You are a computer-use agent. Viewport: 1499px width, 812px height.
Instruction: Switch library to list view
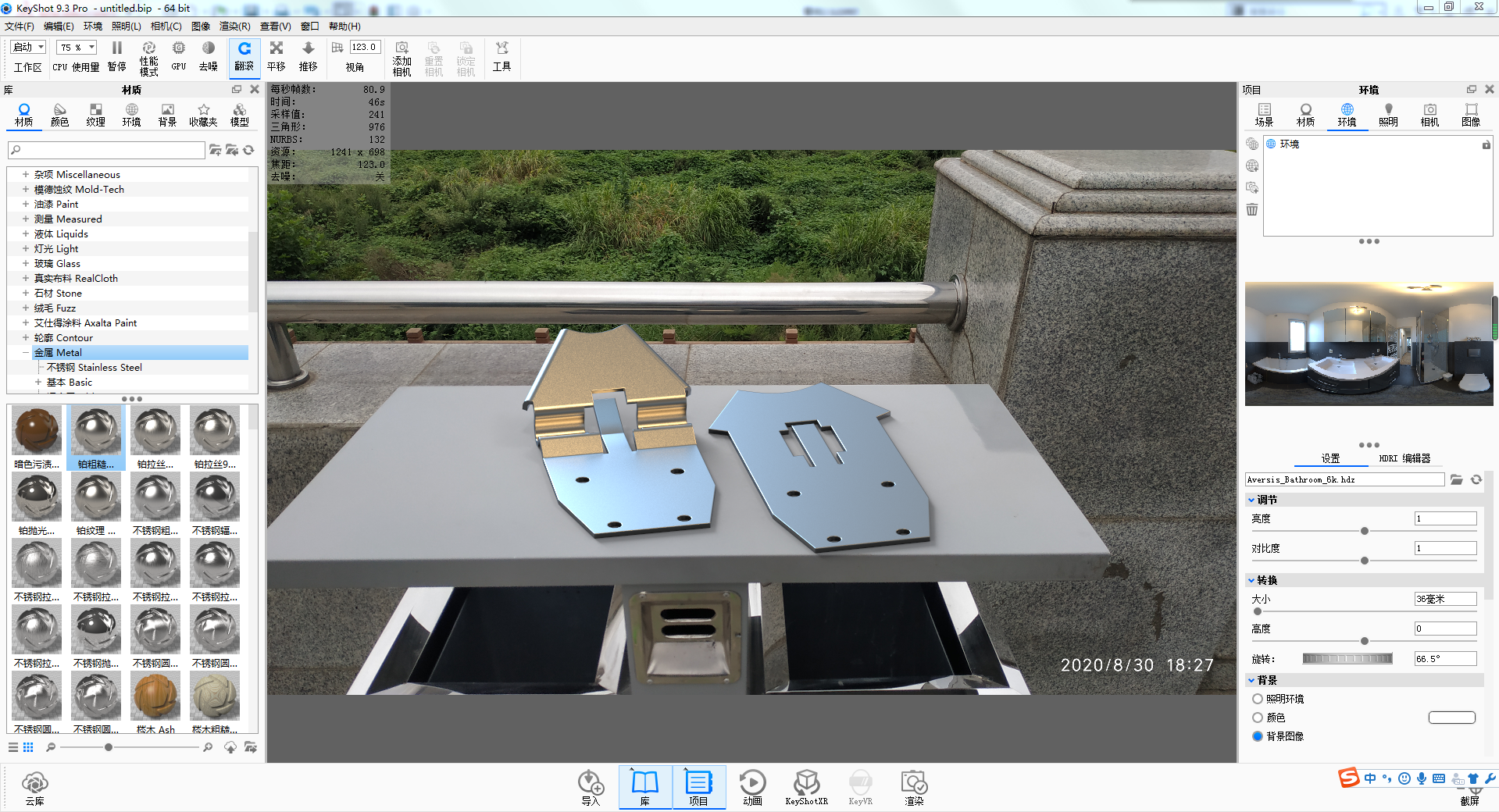[13, 747]
